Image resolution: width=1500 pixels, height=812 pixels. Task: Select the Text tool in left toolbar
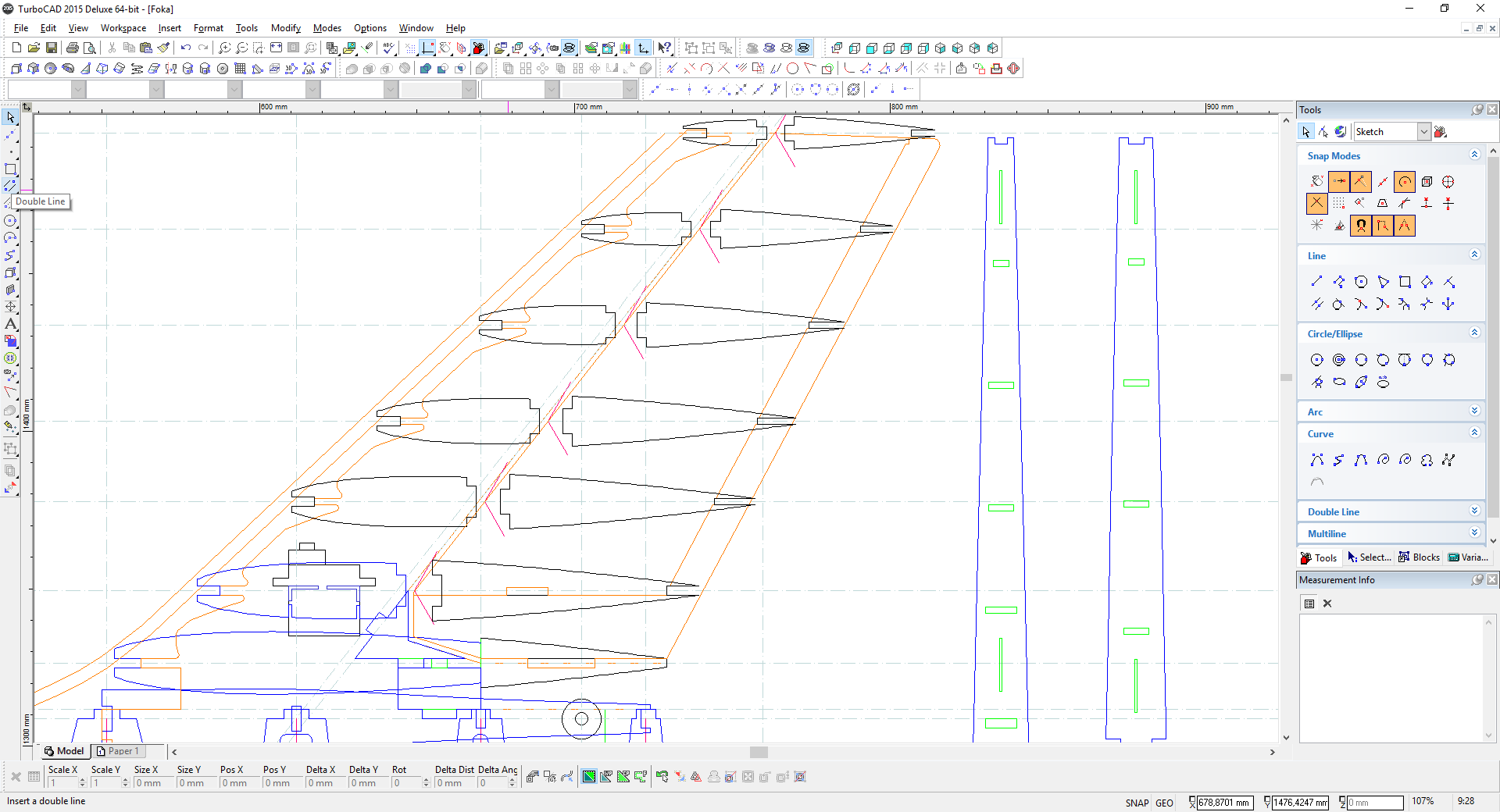click(10, 324)
